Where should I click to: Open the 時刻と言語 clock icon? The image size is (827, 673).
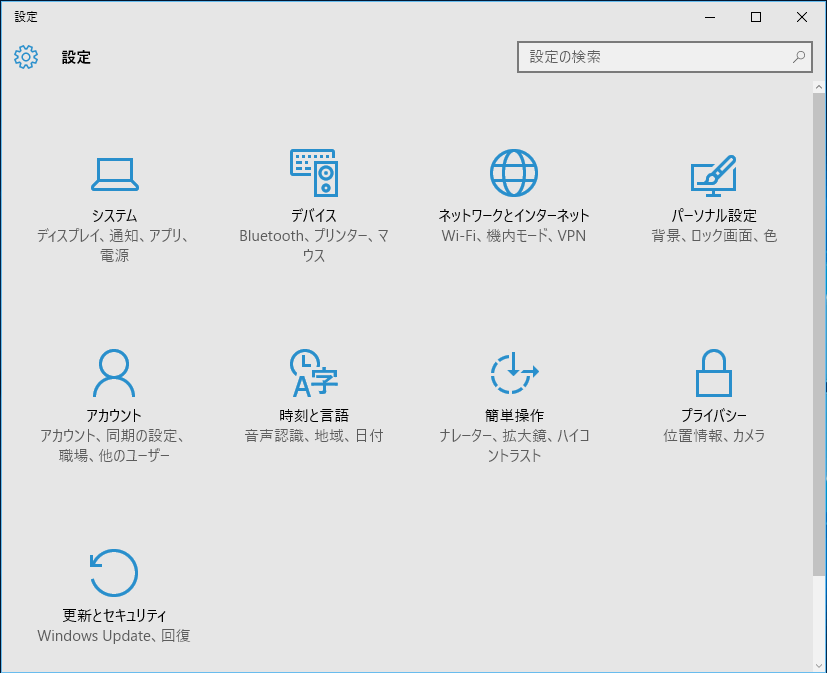click(314, 373)
